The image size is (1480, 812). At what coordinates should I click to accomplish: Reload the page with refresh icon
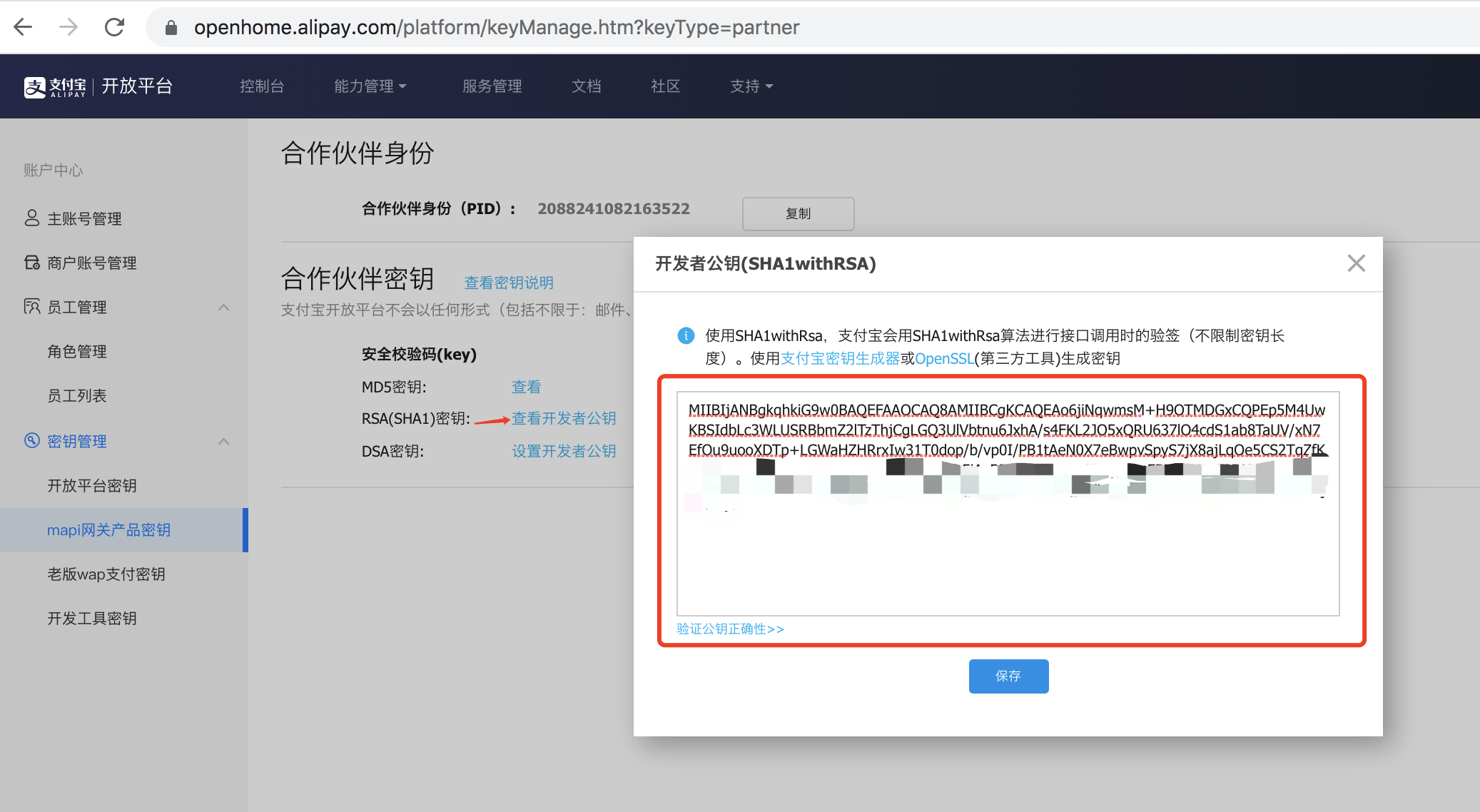coord(114,27)
